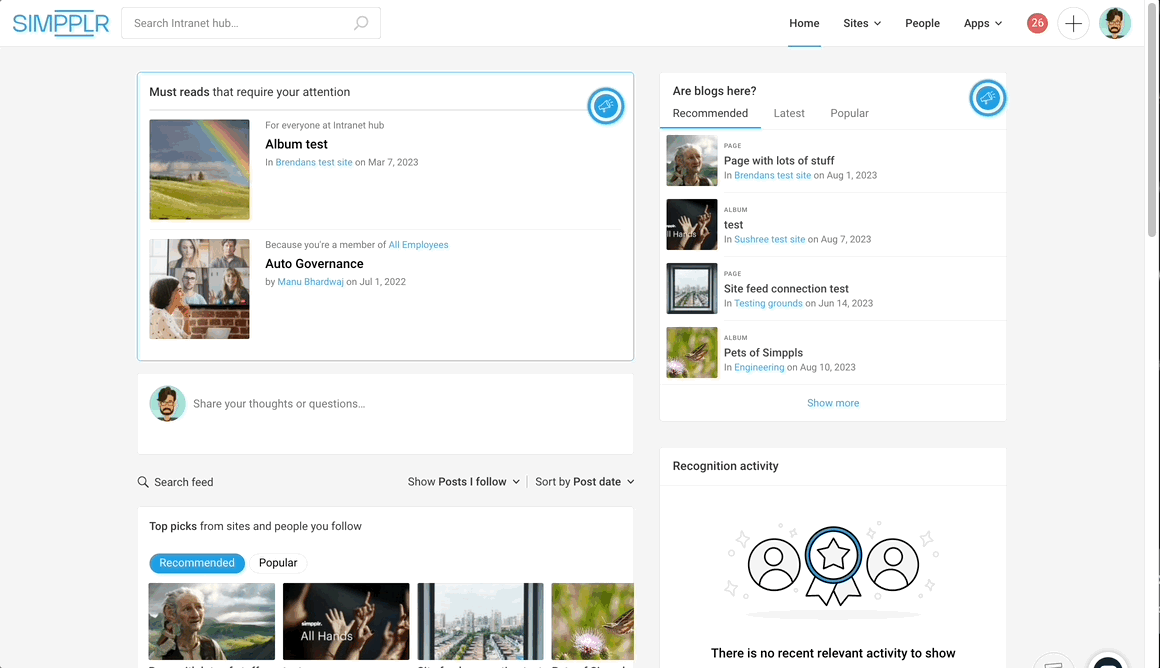Click the SIMPPLR logo to return home
This screenshot has width=1160, height=668.
[60, 23]
